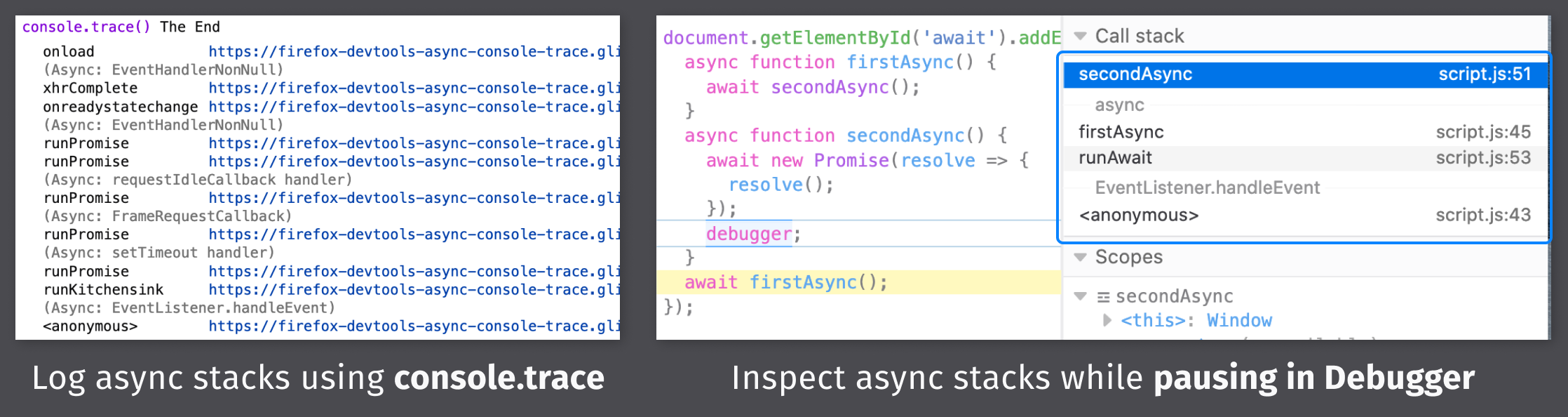1568x417 pixels.
Task: Click the console.trace() label
Action: coord(86,27)
